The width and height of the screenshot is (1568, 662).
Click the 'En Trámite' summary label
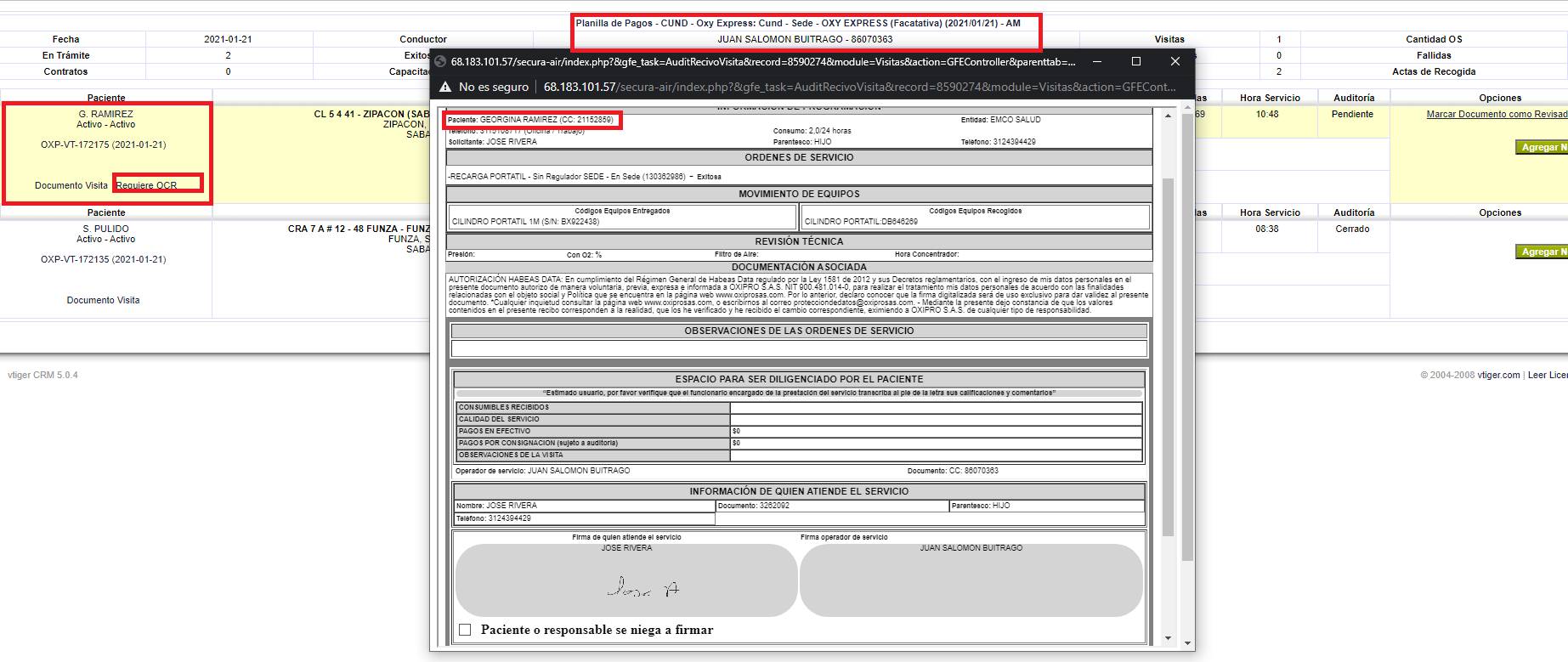(x=65, y=55)
